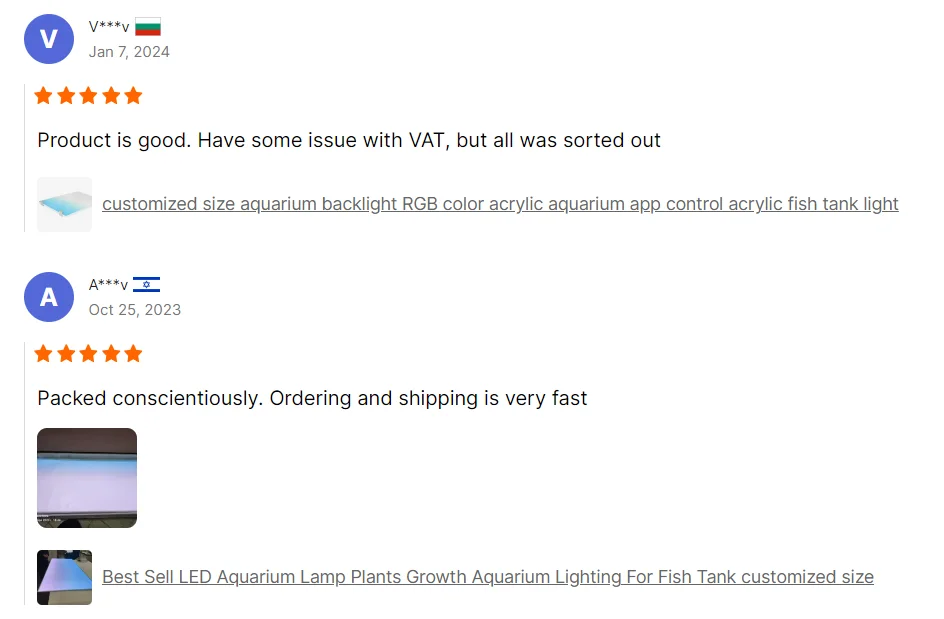Click the "Packed conscientiously" review text

coord(312,398)
